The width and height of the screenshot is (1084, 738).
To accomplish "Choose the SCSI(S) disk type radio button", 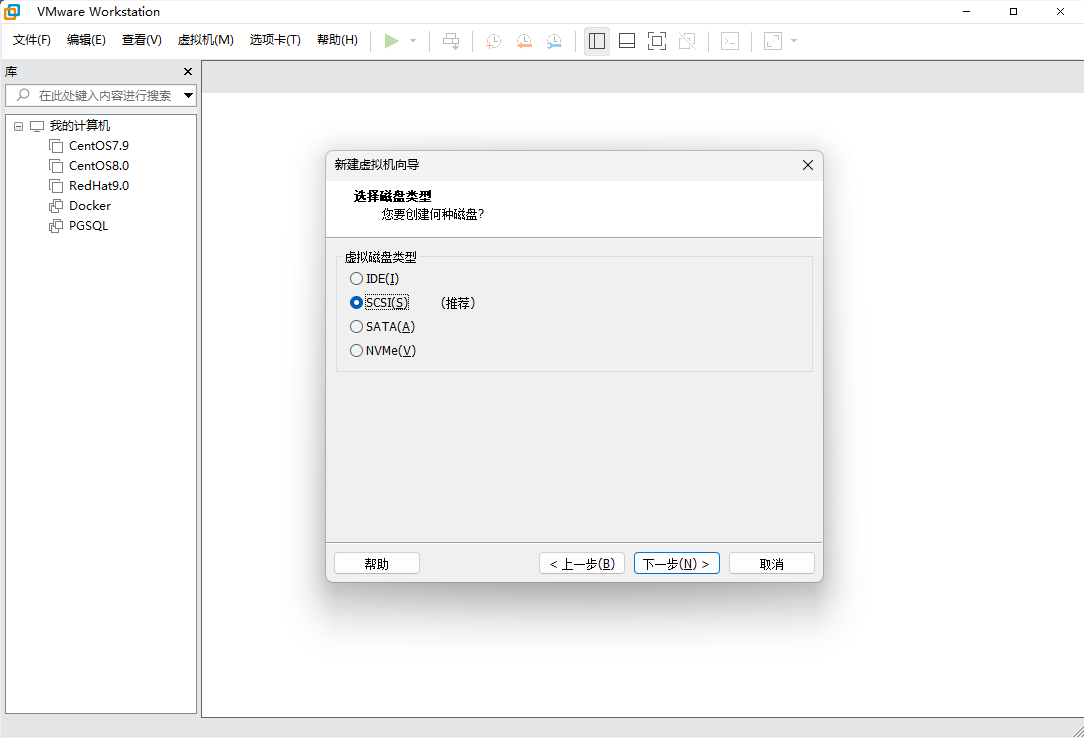I will click(356, 303).
